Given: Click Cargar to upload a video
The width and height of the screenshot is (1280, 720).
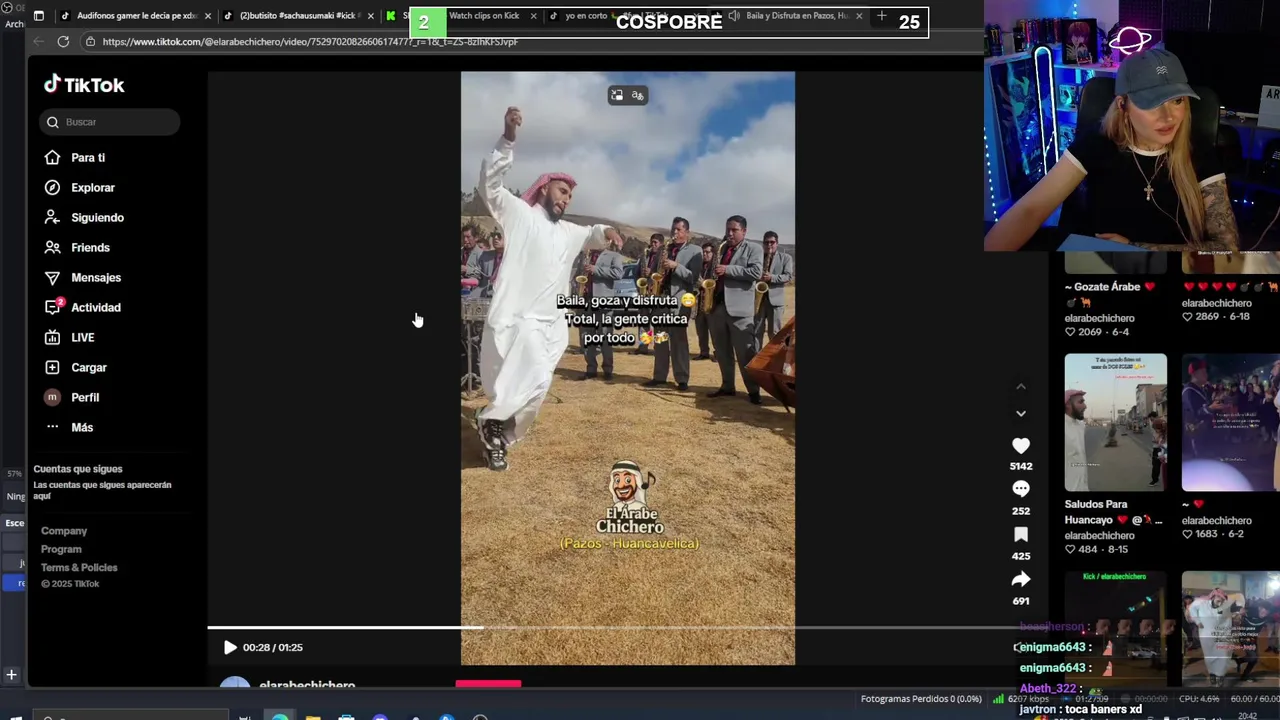Looking at the screenshot, I should (89, 368).
